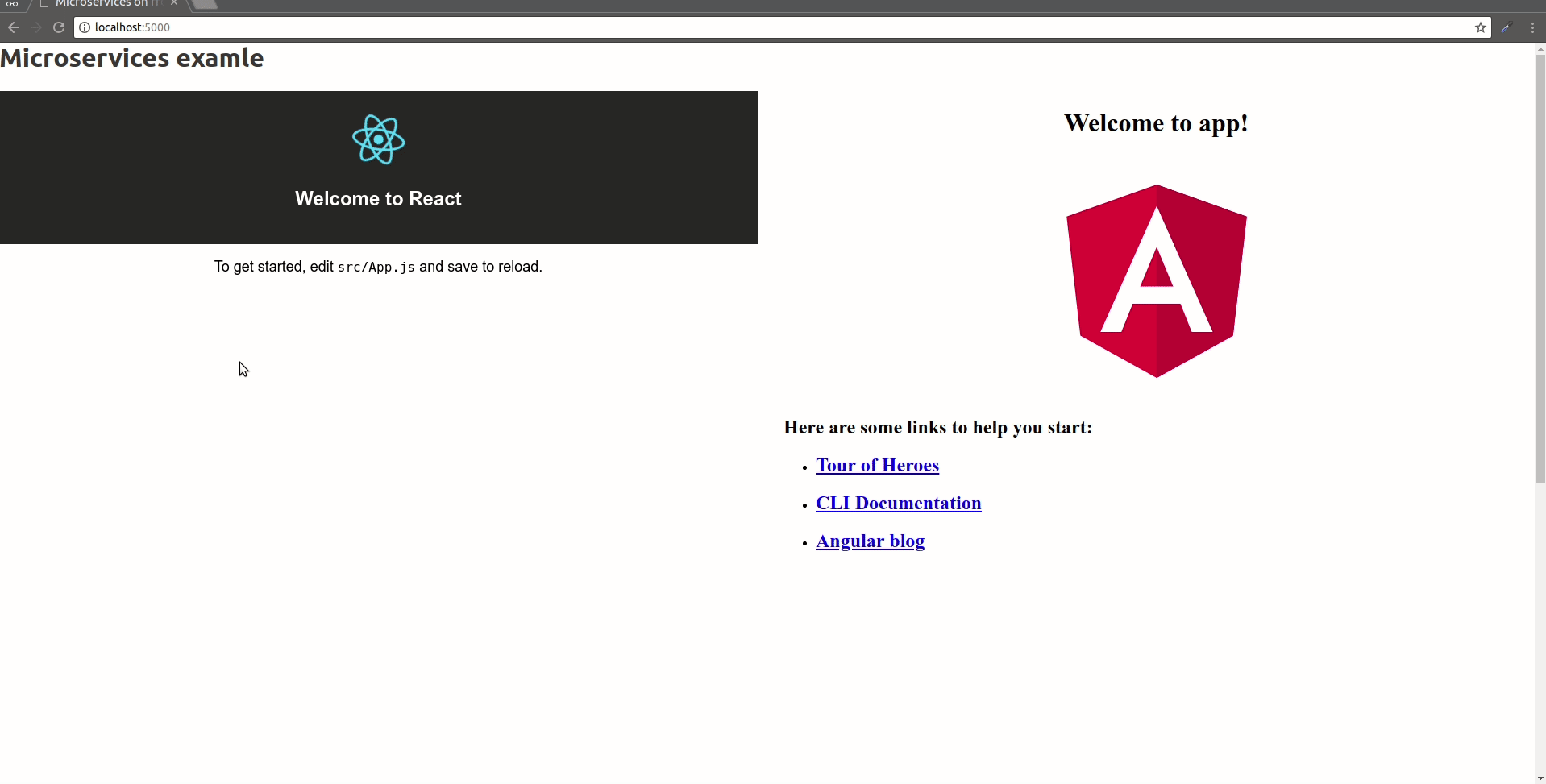Click the 'Welcome to app!' heading
Viewport: 1546px width, 784px height.
[1156, 123]
